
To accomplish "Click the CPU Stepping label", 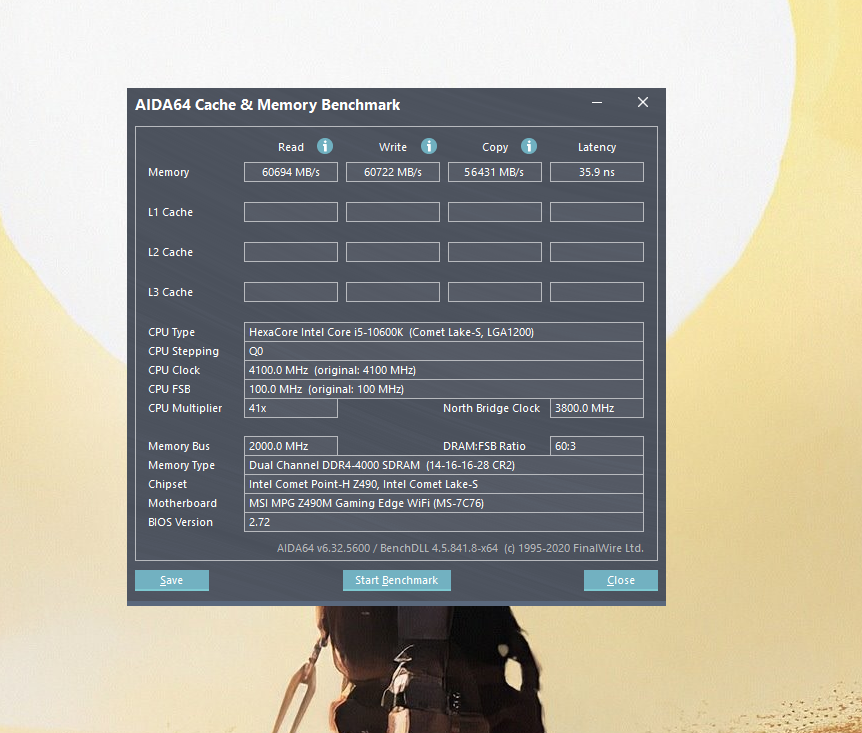I will [x=184, y=351].
